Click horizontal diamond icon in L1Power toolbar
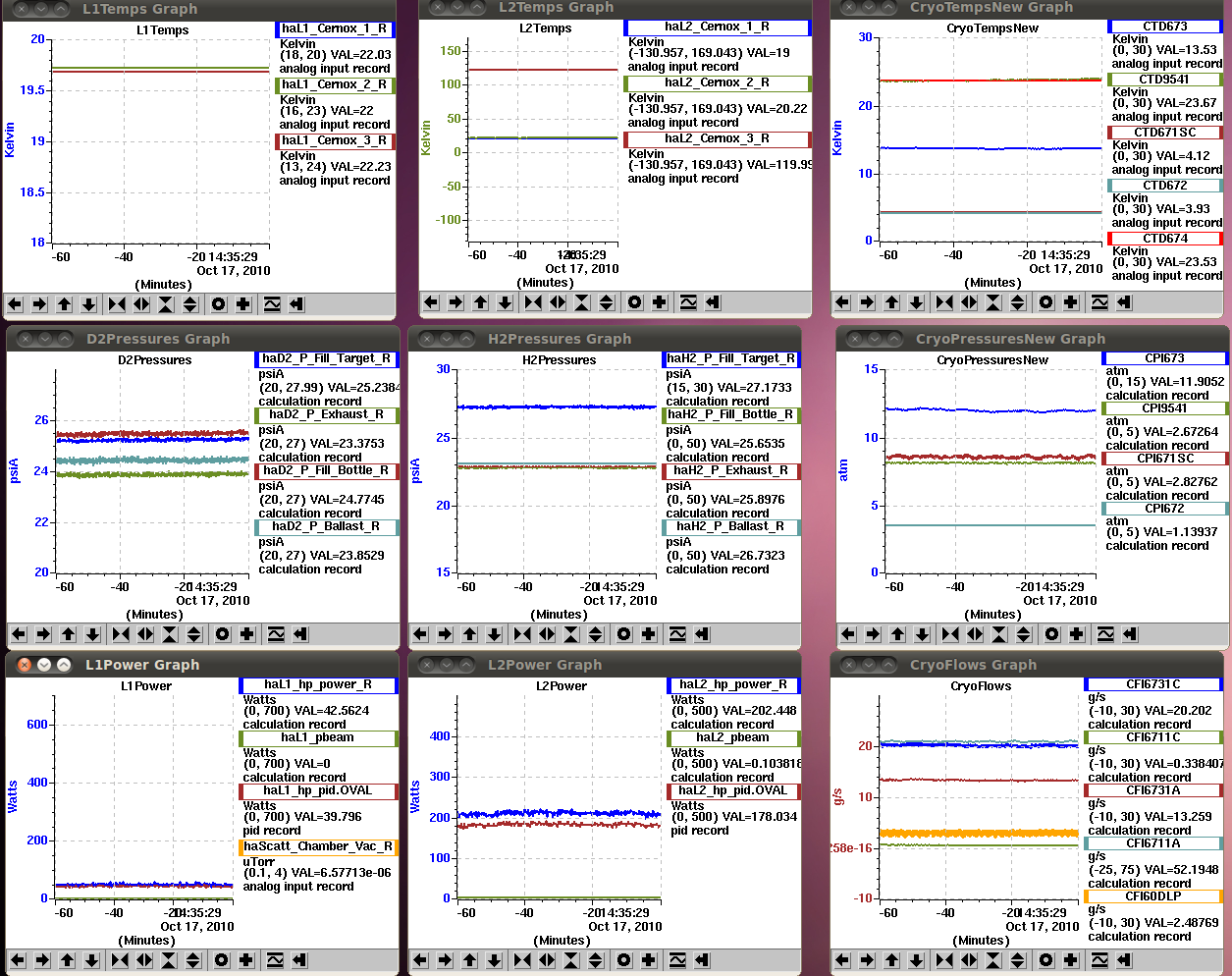This screenshot has width=1232, height=976. [x=144, y=960]
